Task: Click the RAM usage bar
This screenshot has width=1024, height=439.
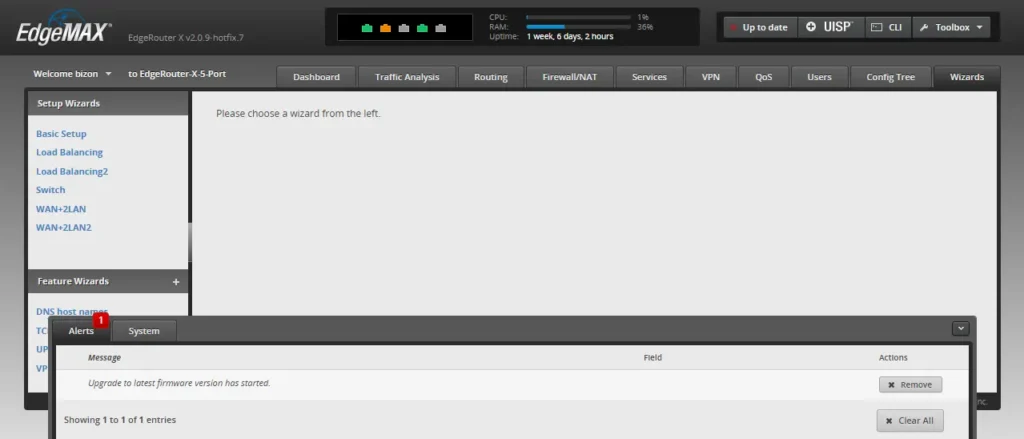Action: point(578,27)
